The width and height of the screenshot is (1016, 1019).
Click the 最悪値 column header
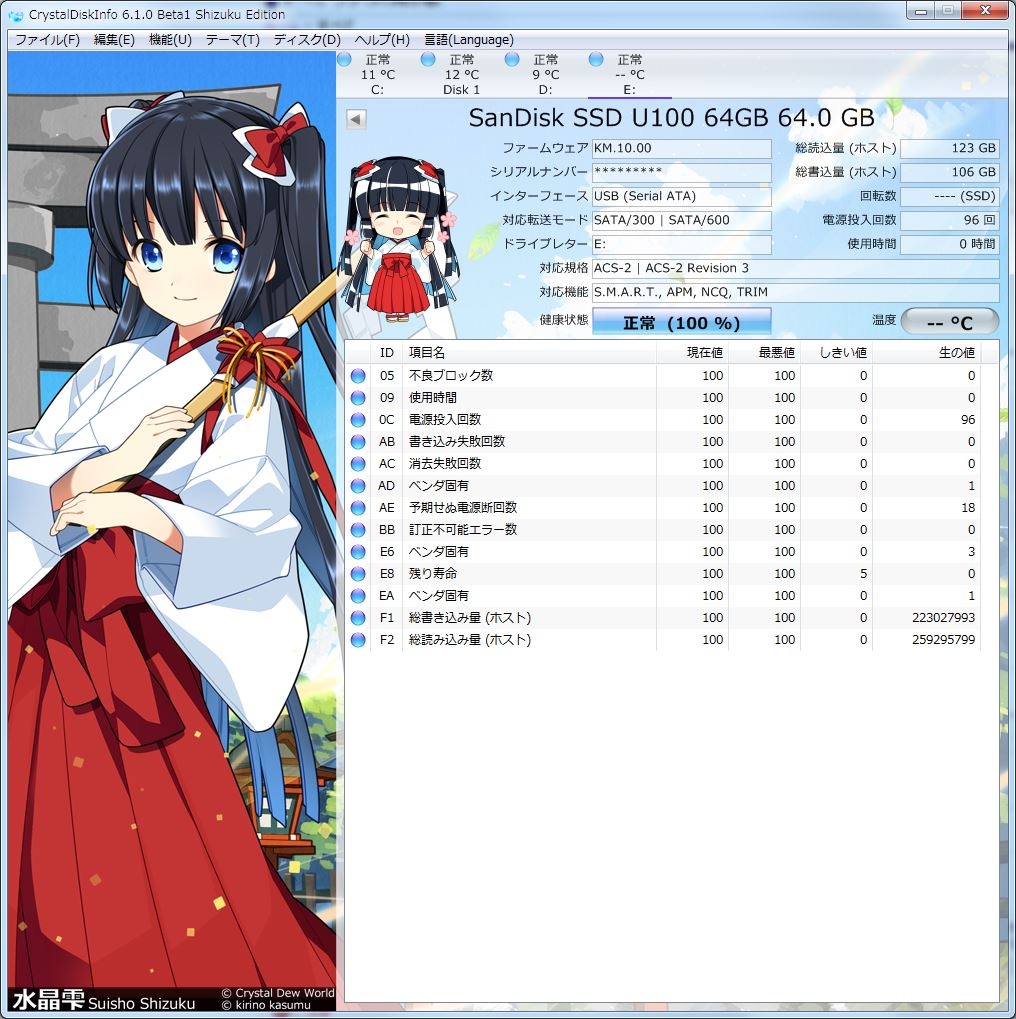pos(764,352)
